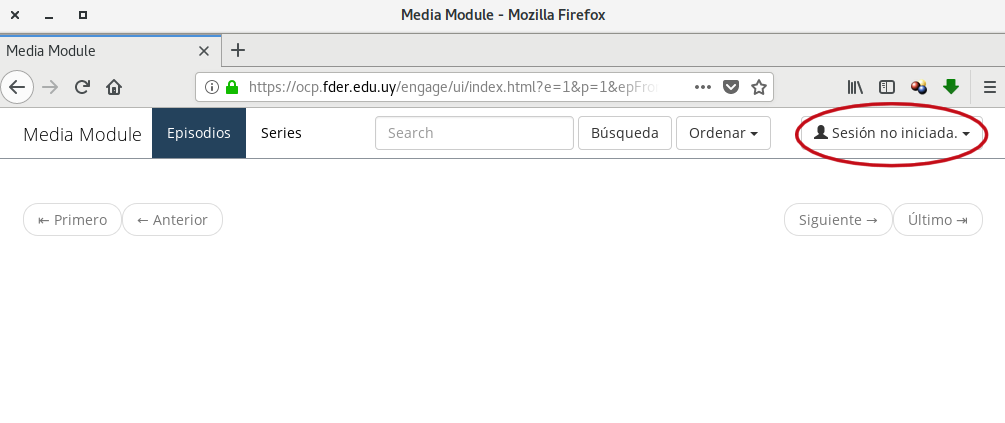Open page actions three-dot menu
The width and height of the screenshot is (1005, 423).
pos(702,87)
